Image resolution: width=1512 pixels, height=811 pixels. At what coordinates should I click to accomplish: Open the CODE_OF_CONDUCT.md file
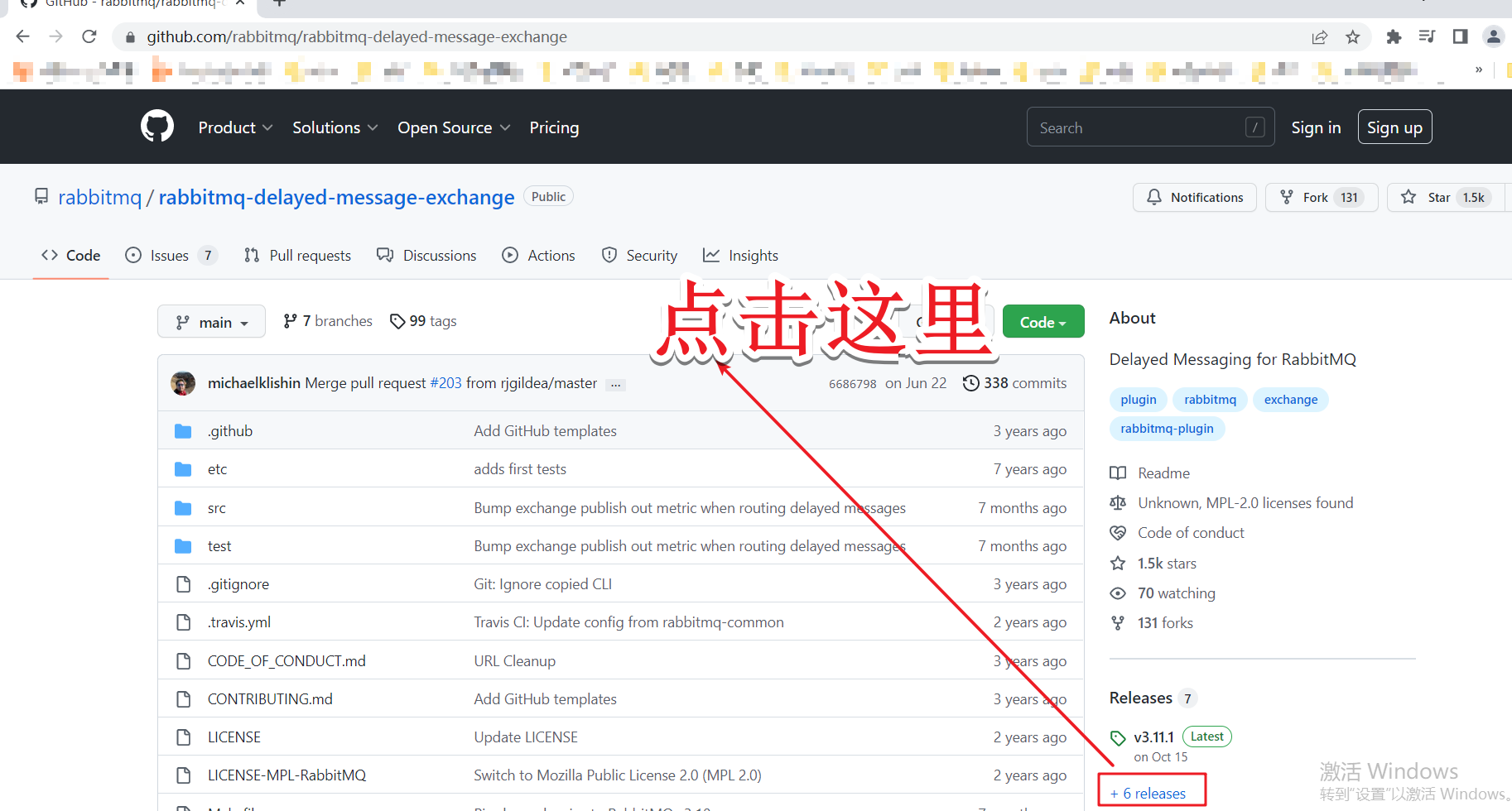[287, 661]
